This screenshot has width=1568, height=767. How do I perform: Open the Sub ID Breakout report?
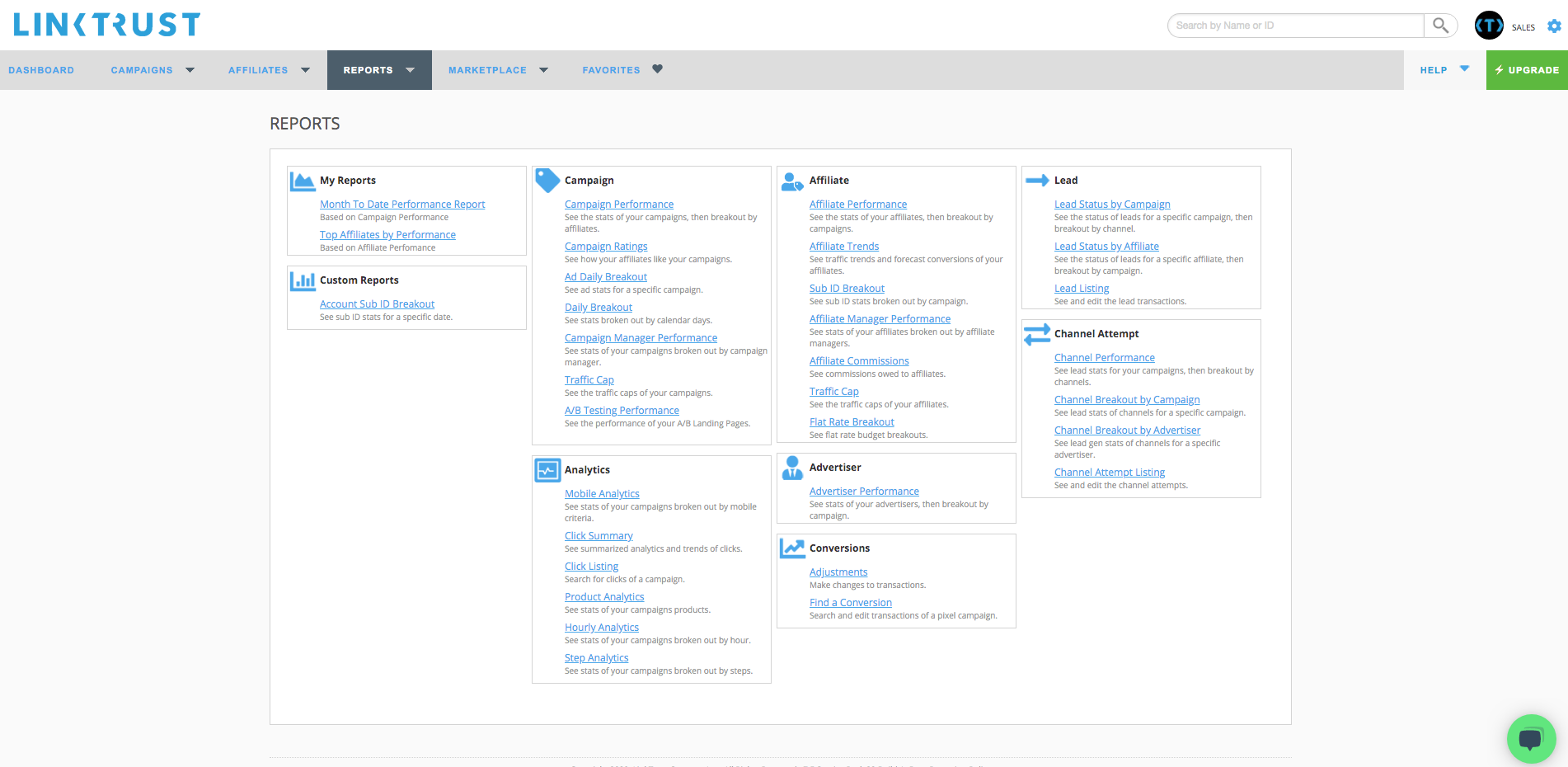tap(847, 289)
